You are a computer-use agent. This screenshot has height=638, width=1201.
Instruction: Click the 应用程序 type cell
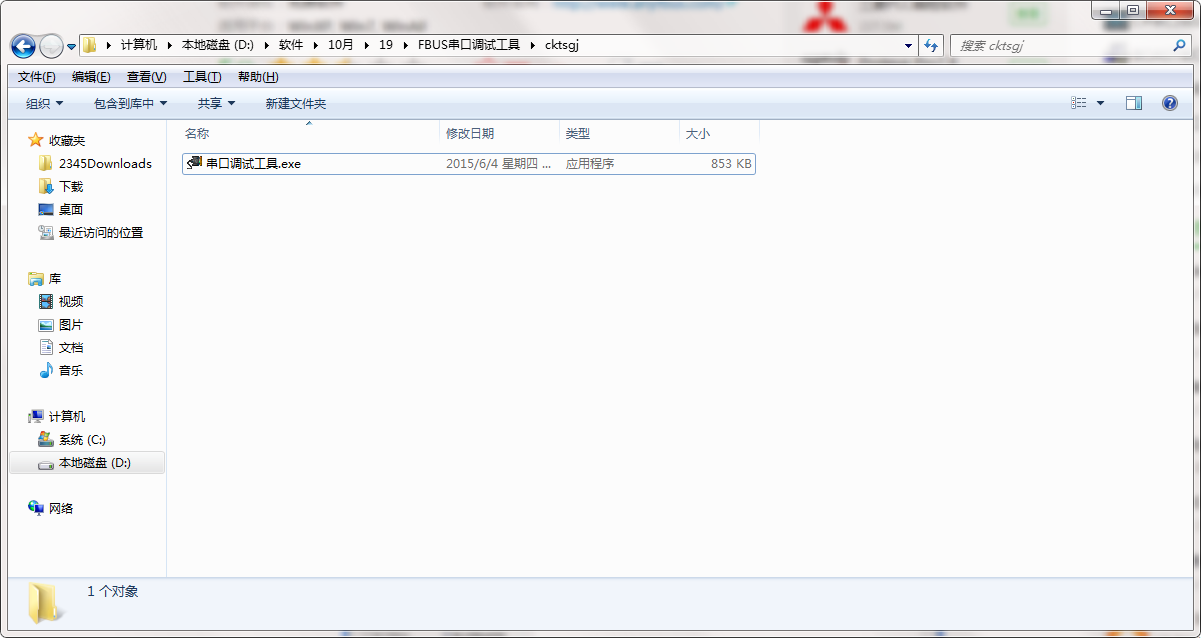(590, 163)
